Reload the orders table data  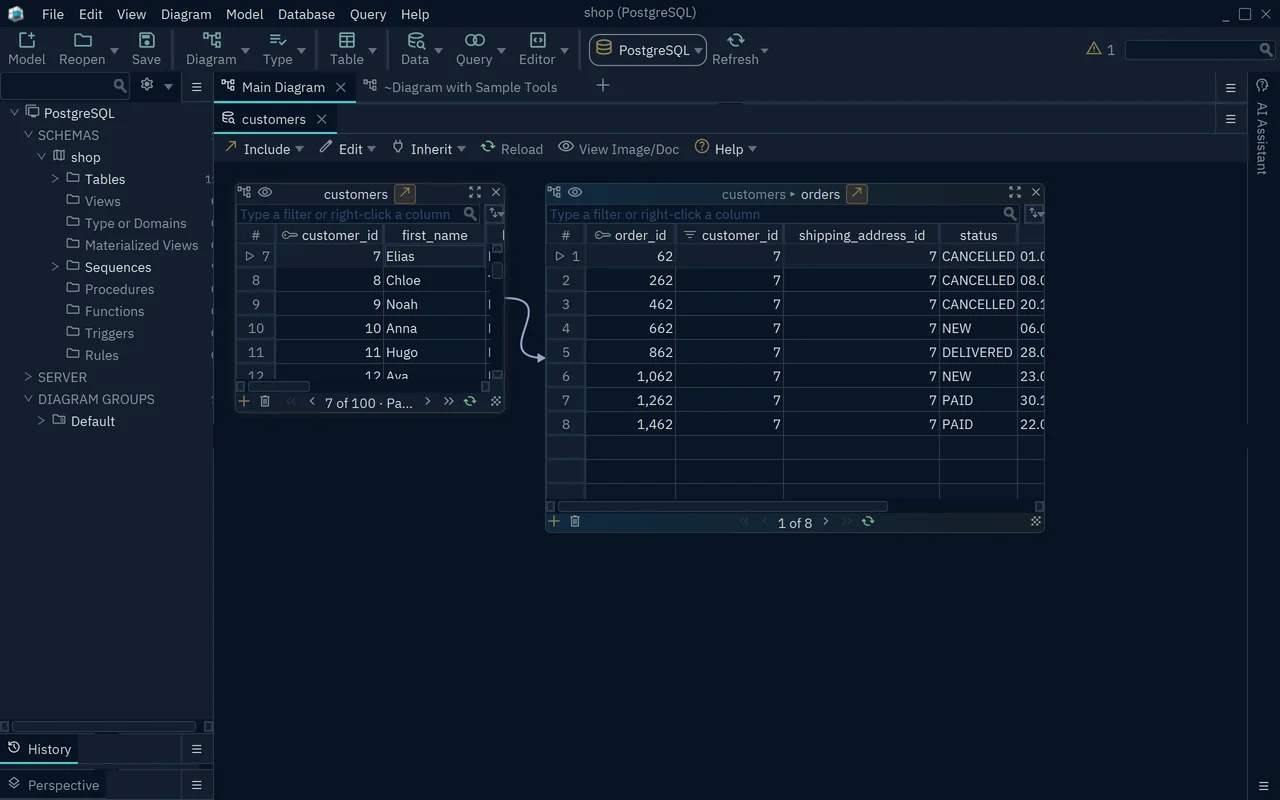(x=868, y=521)
